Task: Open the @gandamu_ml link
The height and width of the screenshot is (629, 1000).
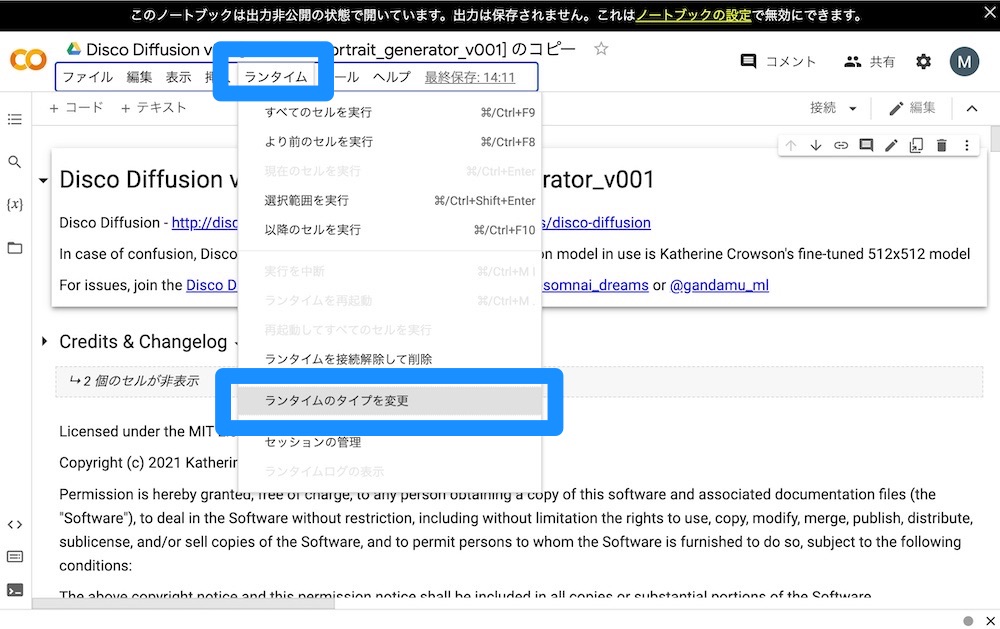Action: tap(719, 285)
